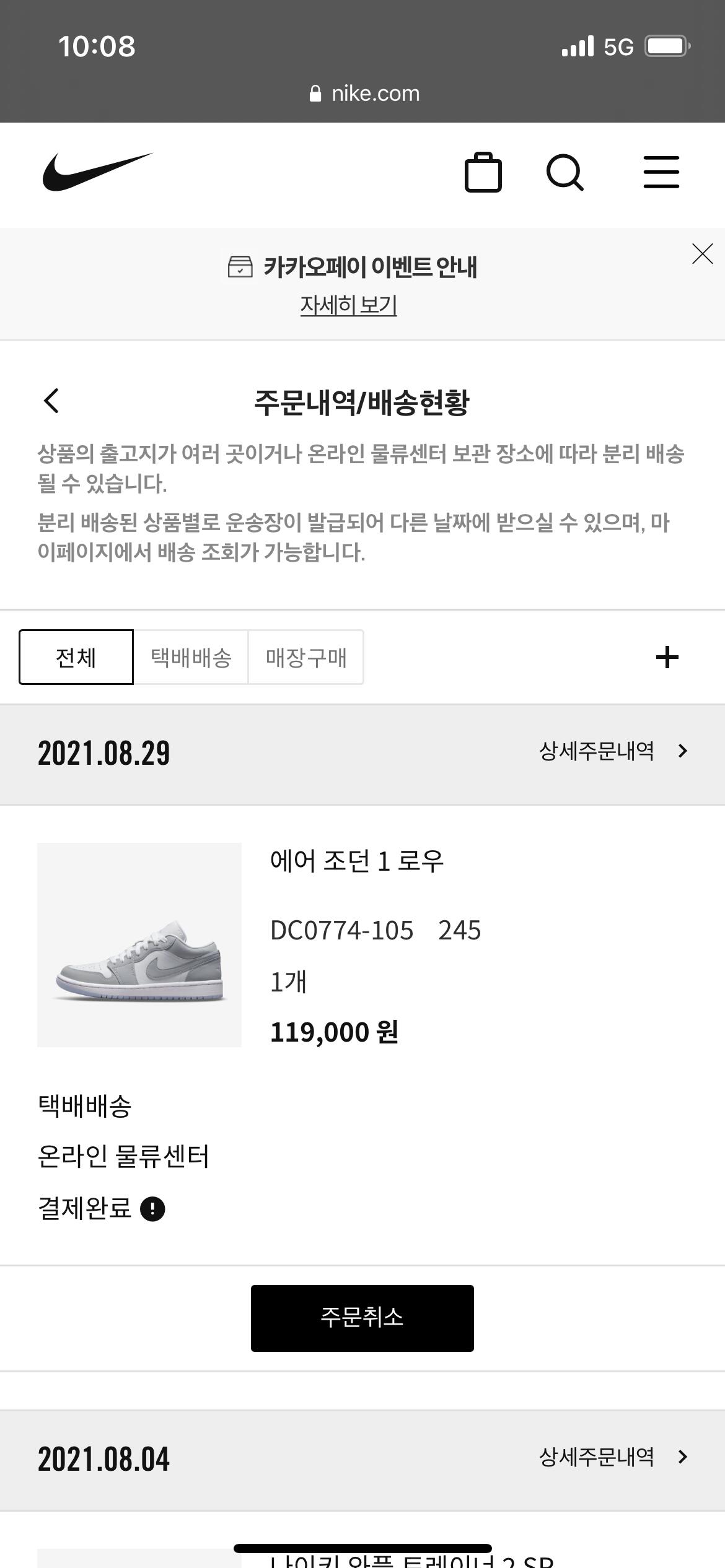Screen dimensions: 725x1568
Task: Tap the nike.com address bar
Action: (x=364, y=94)
